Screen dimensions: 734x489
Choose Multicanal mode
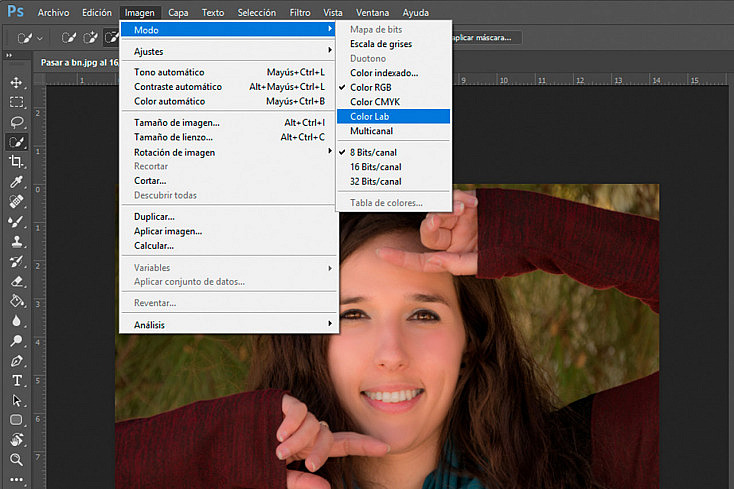pos(393,131)
